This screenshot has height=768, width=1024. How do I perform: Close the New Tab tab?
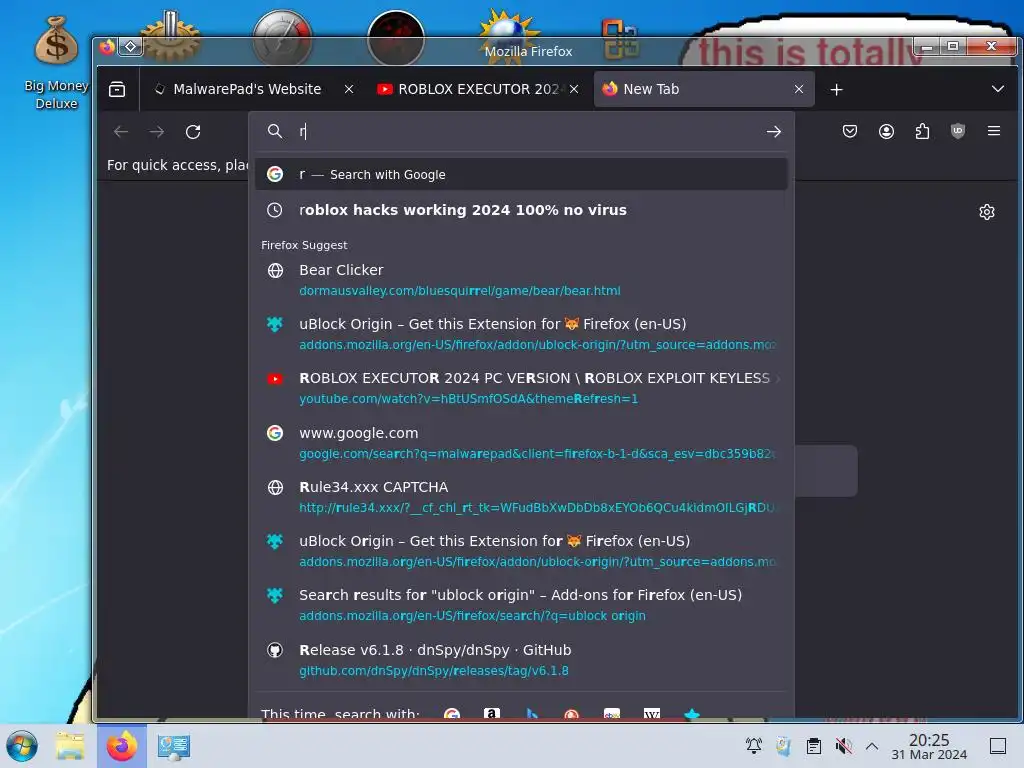coord(799,89)
